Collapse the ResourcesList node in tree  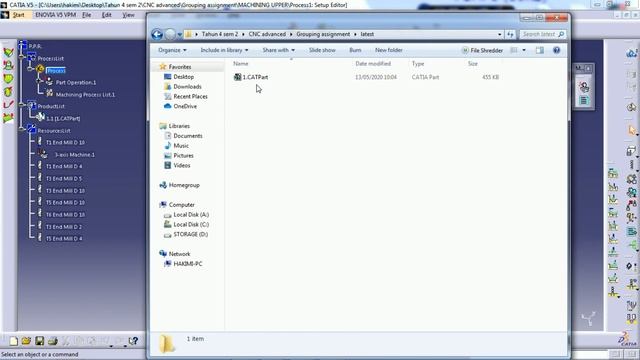[x=23, y=130]
